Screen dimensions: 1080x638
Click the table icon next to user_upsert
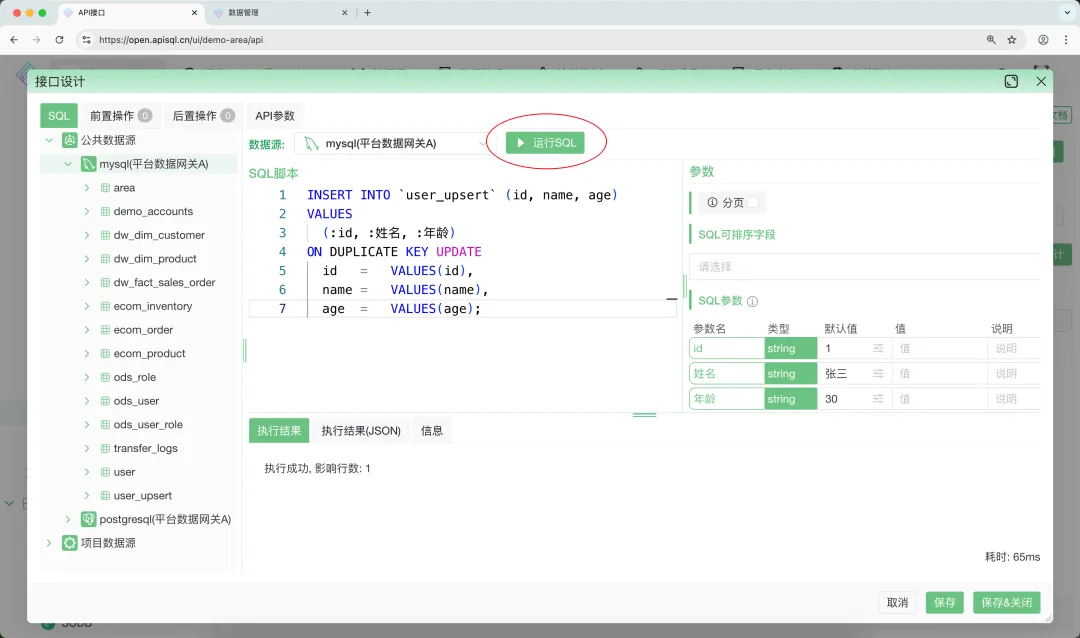point(105,496)
